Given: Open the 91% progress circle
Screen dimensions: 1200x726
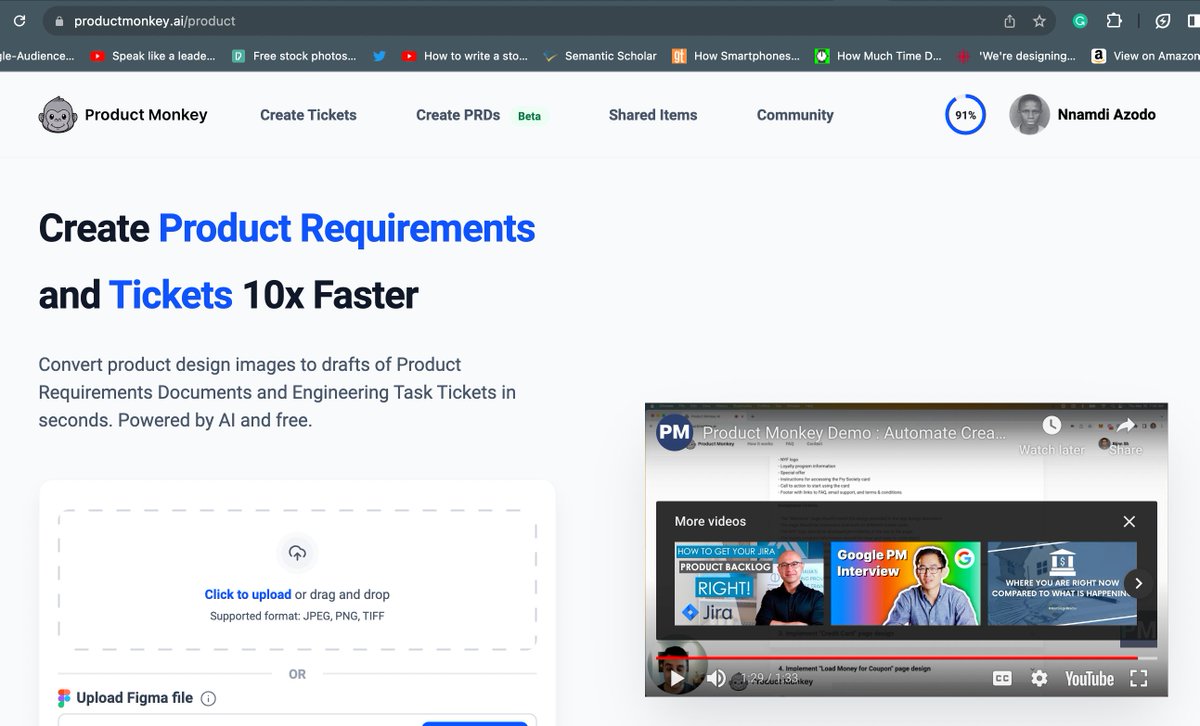Looking at the screenshot, I should point(965,115).
